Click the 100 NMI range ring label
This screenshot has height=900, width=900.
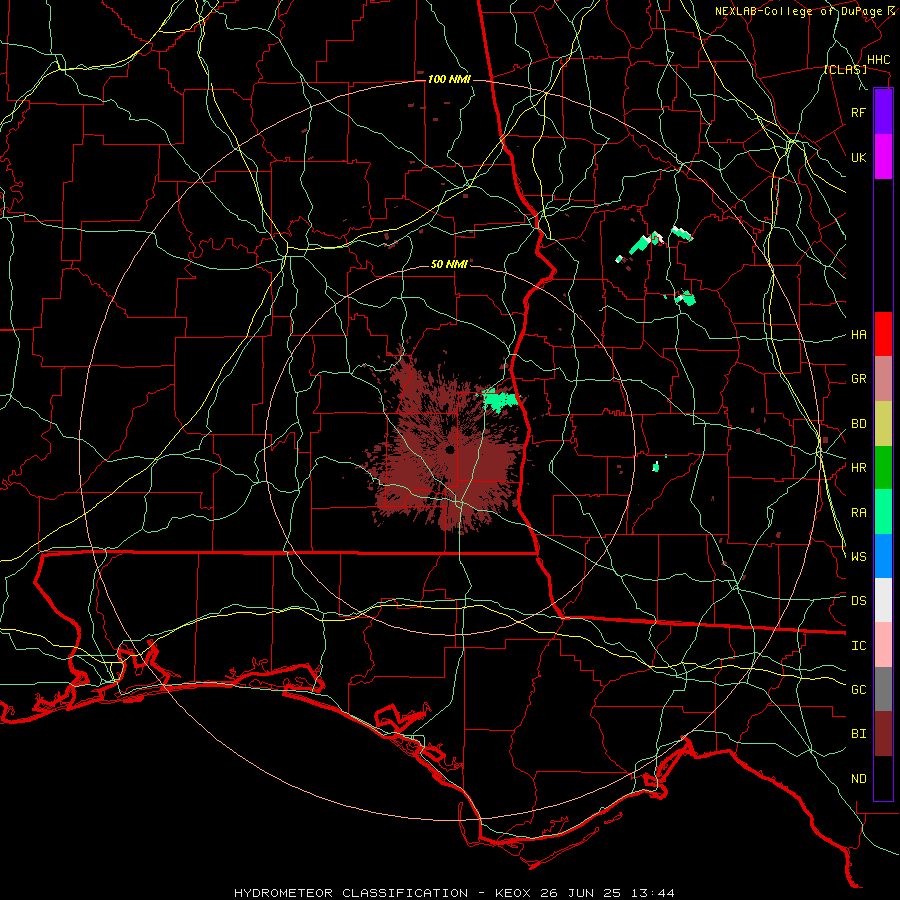tap(449, 79)
